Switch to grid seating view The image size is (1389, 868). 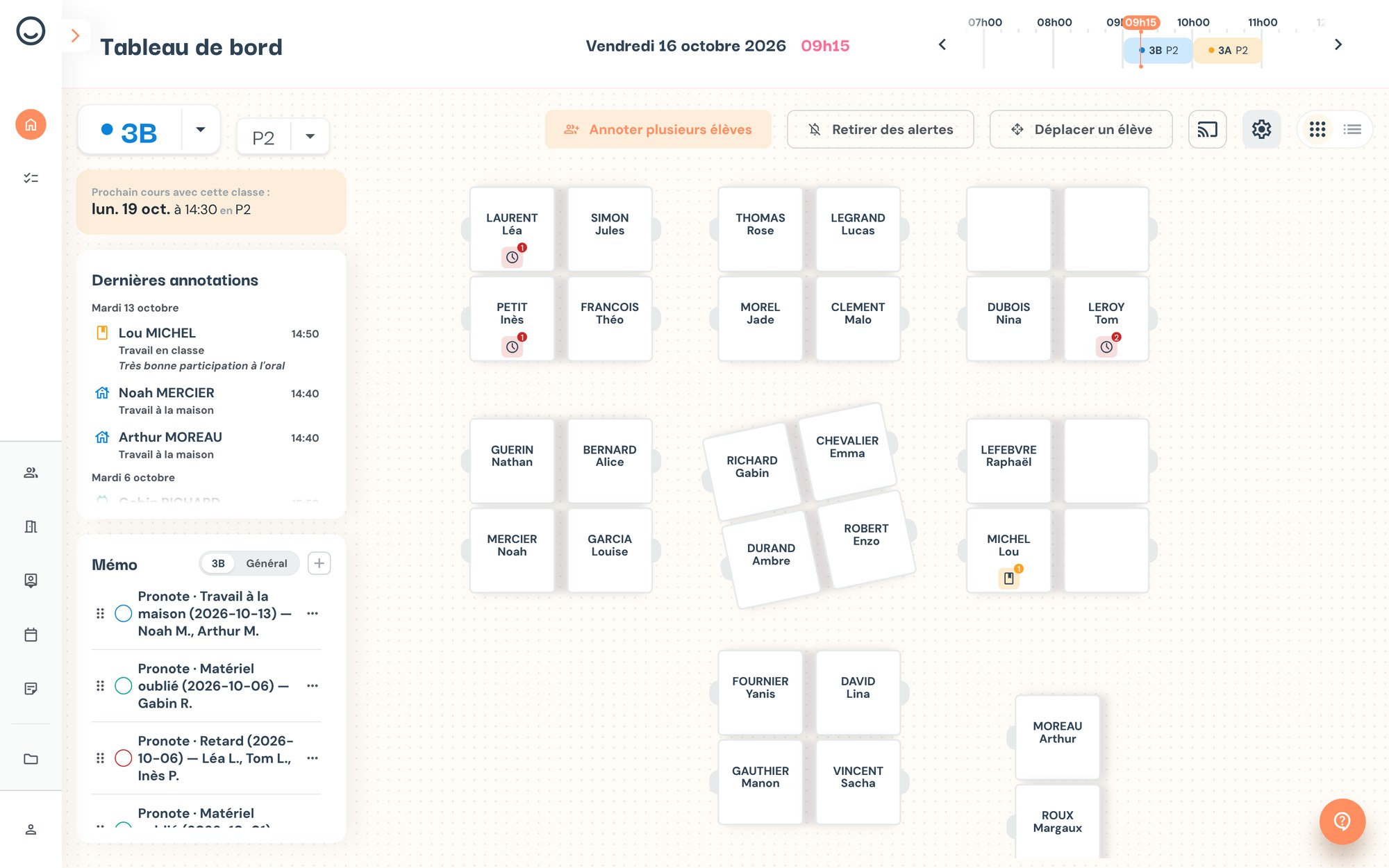[1317, 130]
